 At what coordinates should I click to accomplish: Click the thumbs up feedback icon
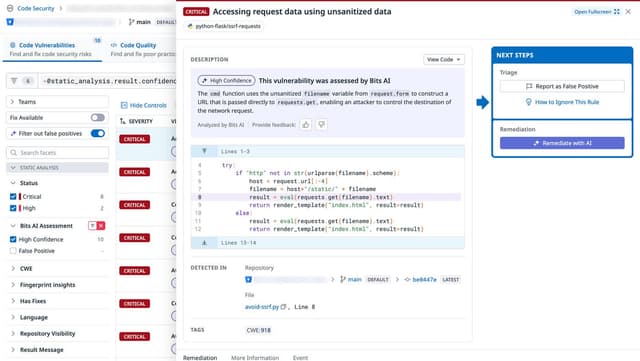pyautogui.click(x=306, y=125)
